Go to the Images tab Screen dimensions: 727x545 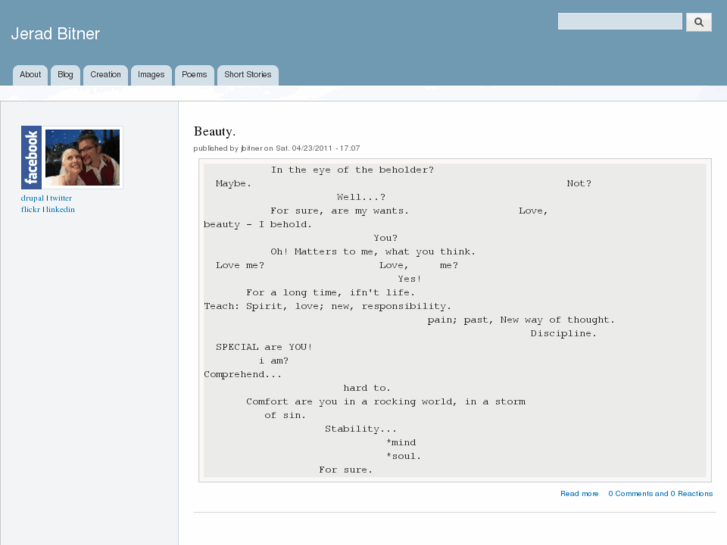(x=151, y=75)
